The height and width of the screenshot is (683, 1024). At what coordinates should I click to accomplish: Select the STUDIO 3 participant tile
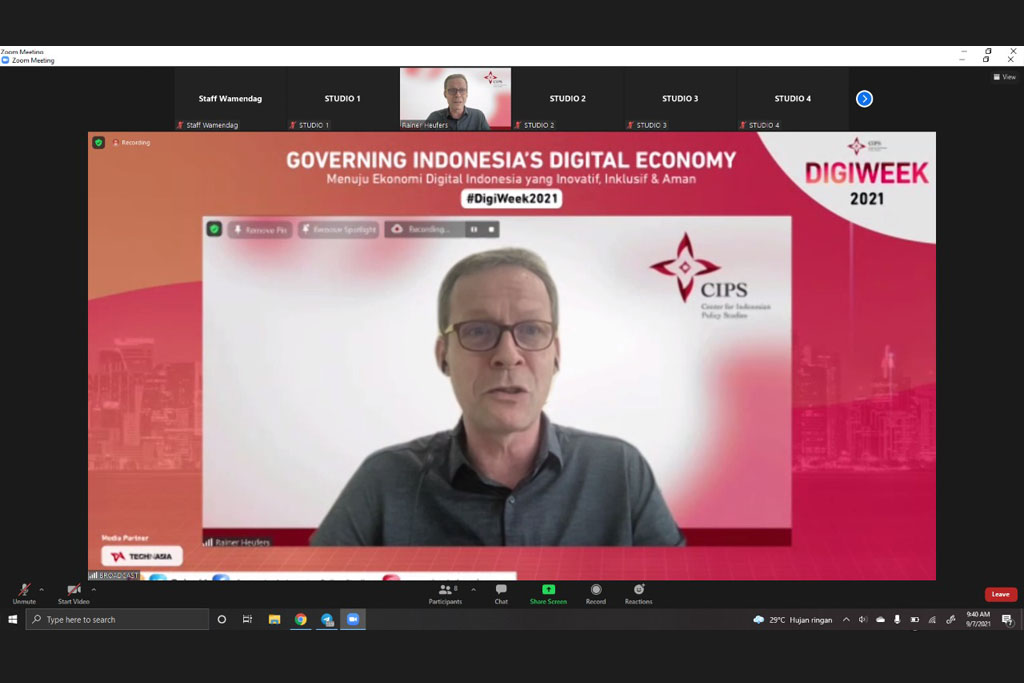tap(680, 99)
